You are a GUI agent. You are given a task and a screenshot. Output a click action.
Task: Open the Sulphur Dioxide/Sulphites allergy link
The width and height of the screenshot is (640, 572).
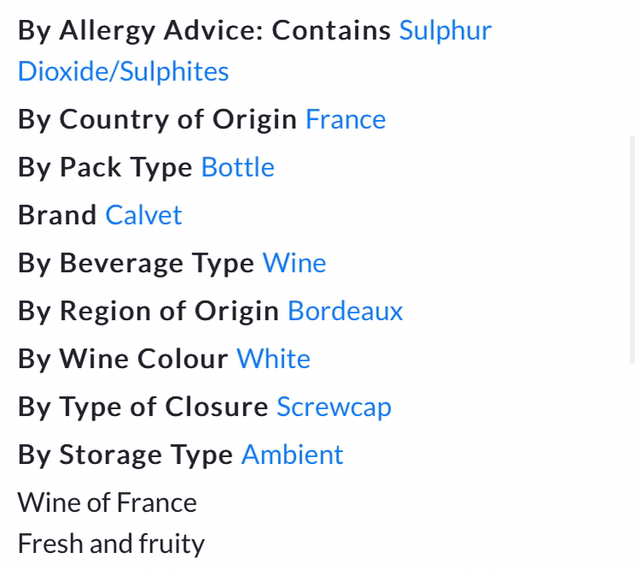point(445,30)
